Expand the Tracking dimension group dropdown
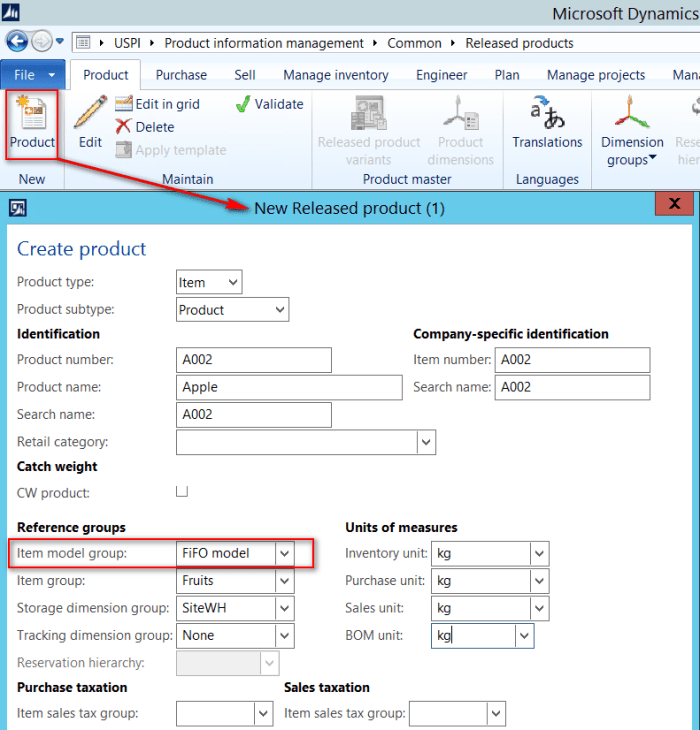Viewport: 700px width, 730px height. click(284, 636)
